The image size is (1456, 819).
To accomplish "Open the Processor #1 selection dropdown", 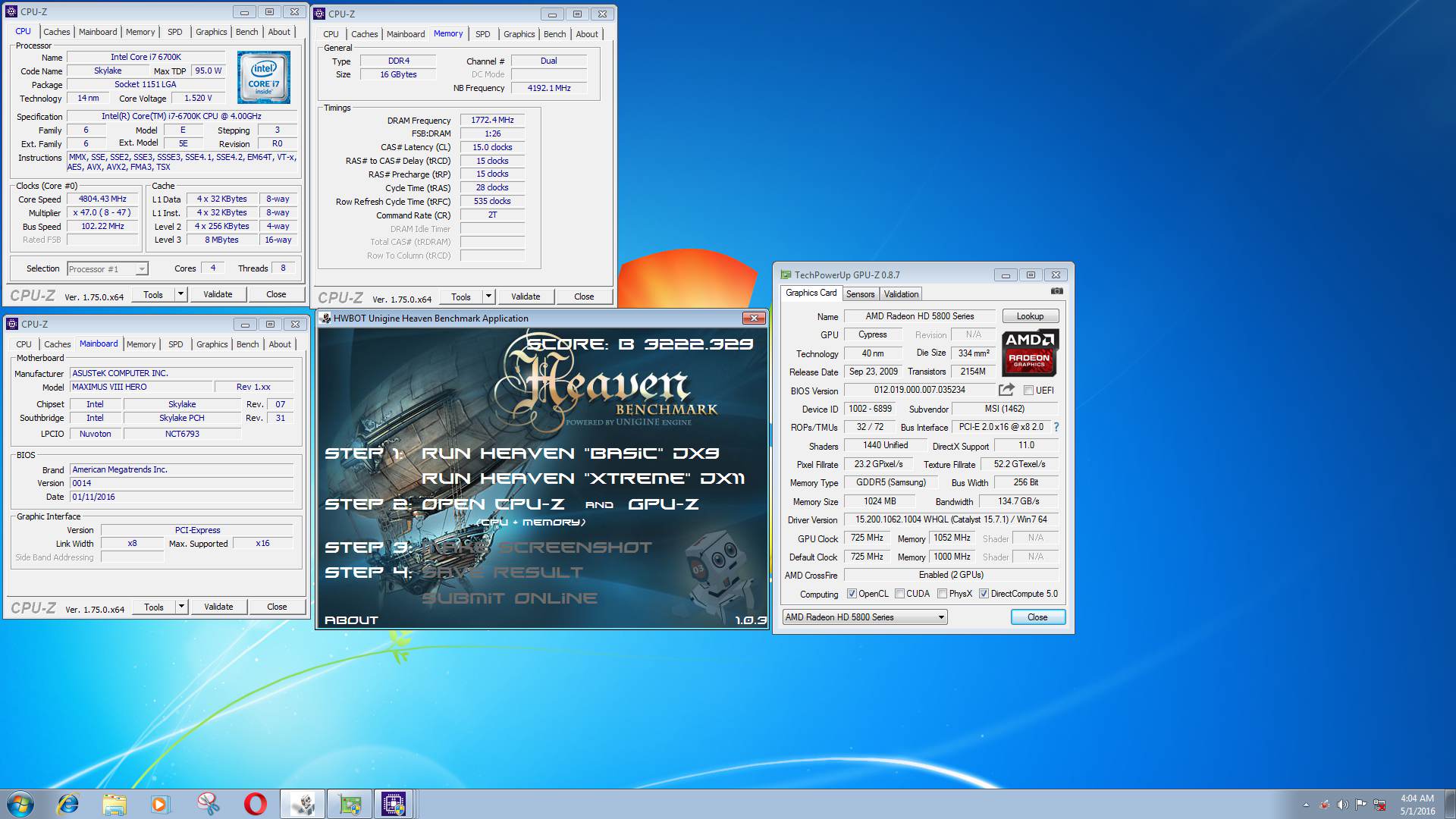I will tap(108, 269).
